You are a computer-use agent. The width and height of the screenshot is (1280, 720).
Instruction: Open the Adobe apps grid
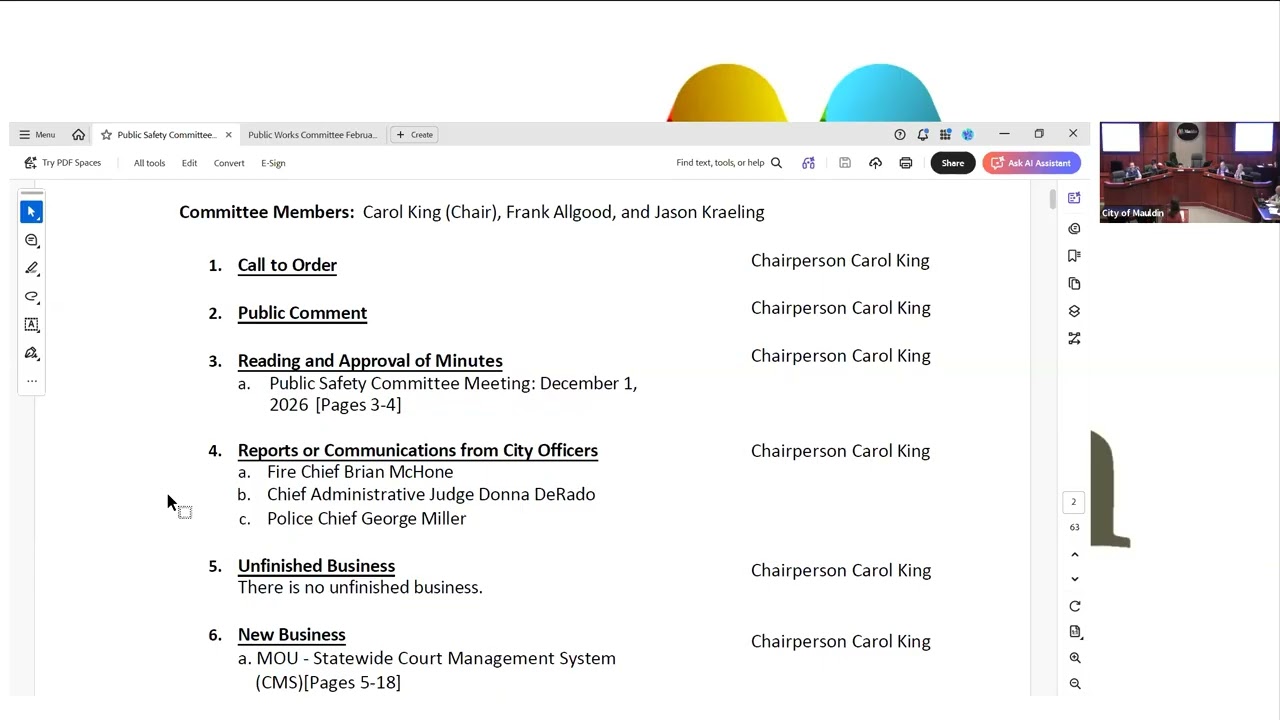point(945,135)
